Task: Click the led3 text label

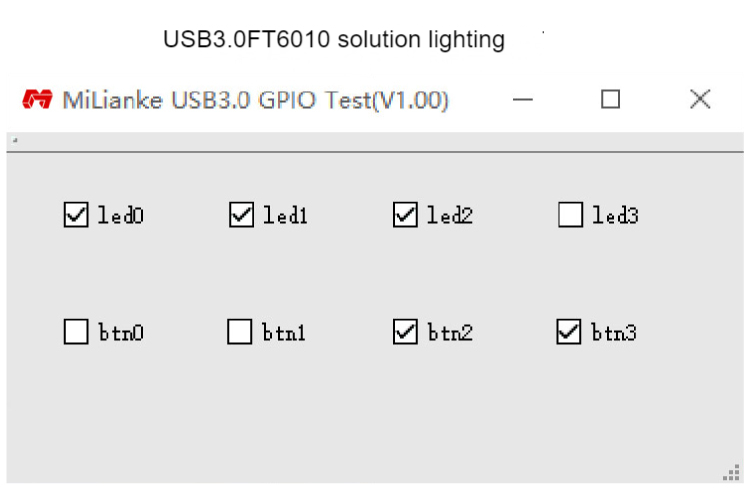Action: [615, 215]
